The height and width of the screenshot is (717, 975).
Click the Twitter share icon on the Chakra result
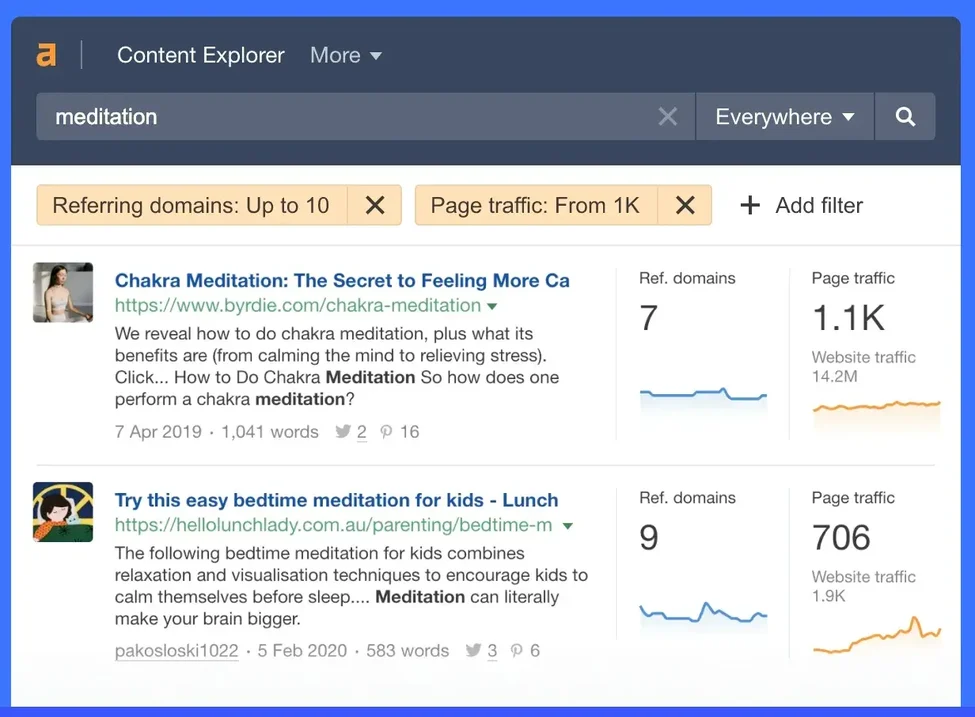coord(342,431)
